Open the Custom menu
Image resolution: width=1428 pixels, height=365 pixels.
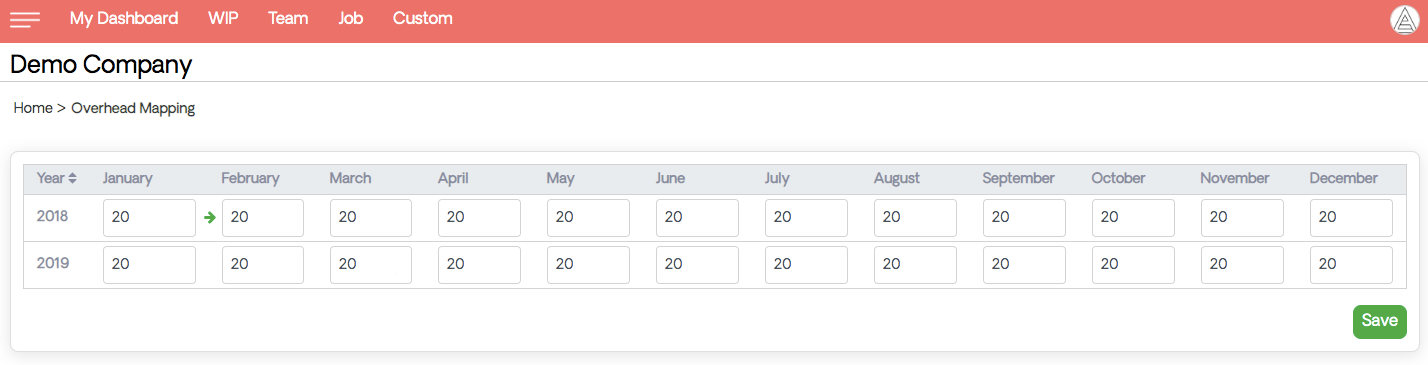tap(422, 18)
